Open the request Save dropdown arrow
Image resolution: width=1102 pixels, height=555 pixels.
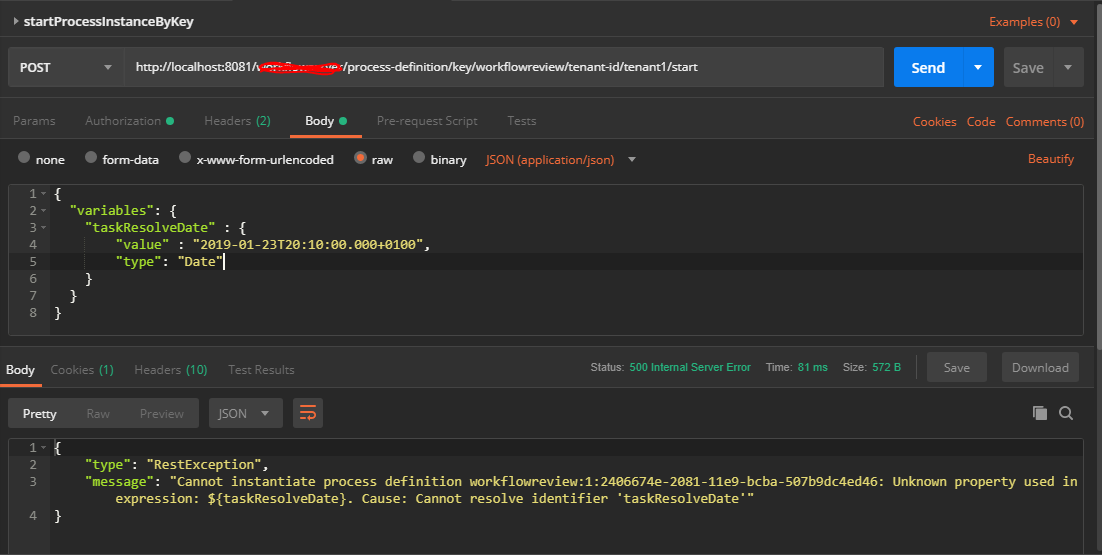[1068, 67]
